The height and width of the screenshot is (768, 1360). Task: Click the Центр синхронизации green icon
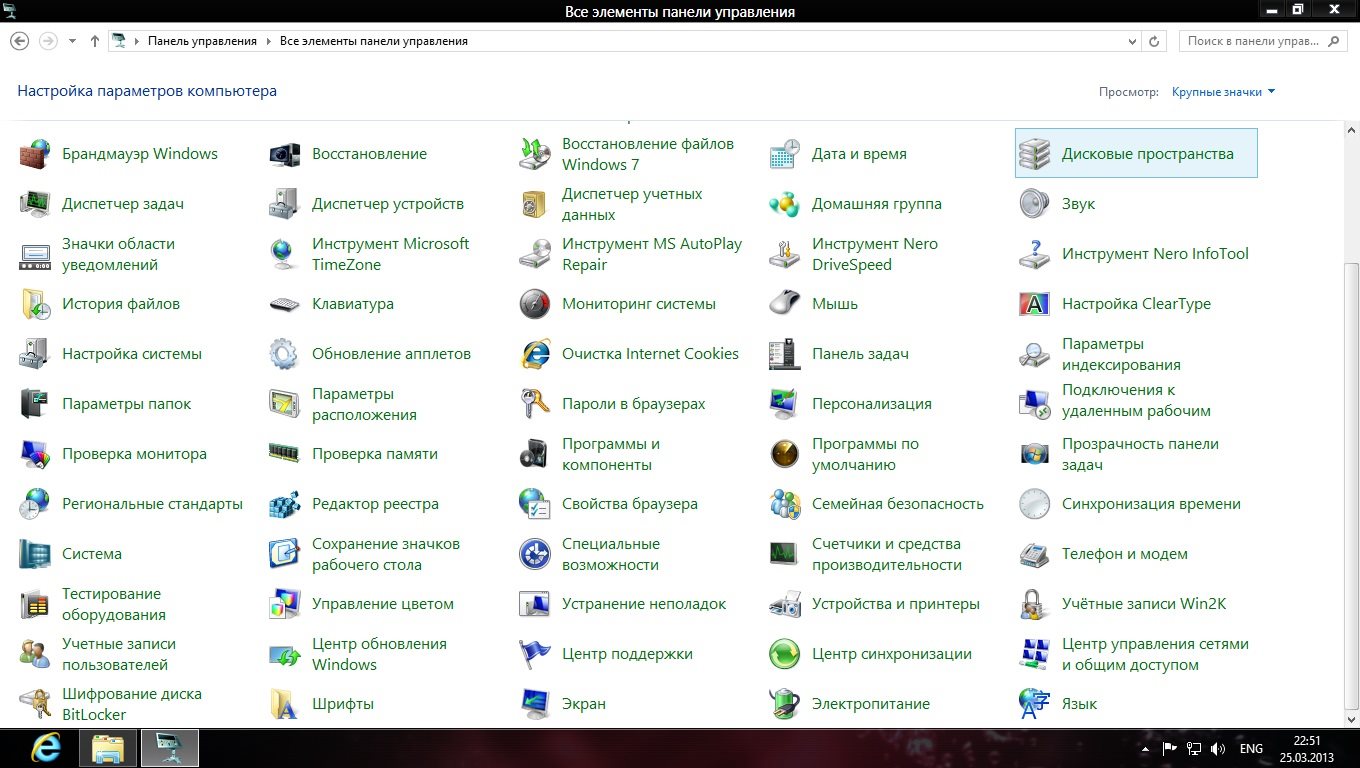(785, 654)
